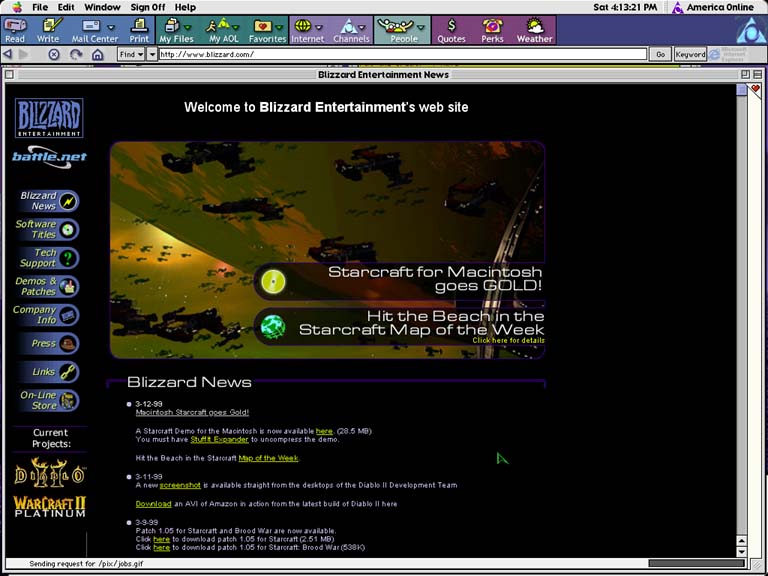Open the Macintosh Starcraft goes Gold link
This screenshot has height=576, width=768.
coord(192,412)
